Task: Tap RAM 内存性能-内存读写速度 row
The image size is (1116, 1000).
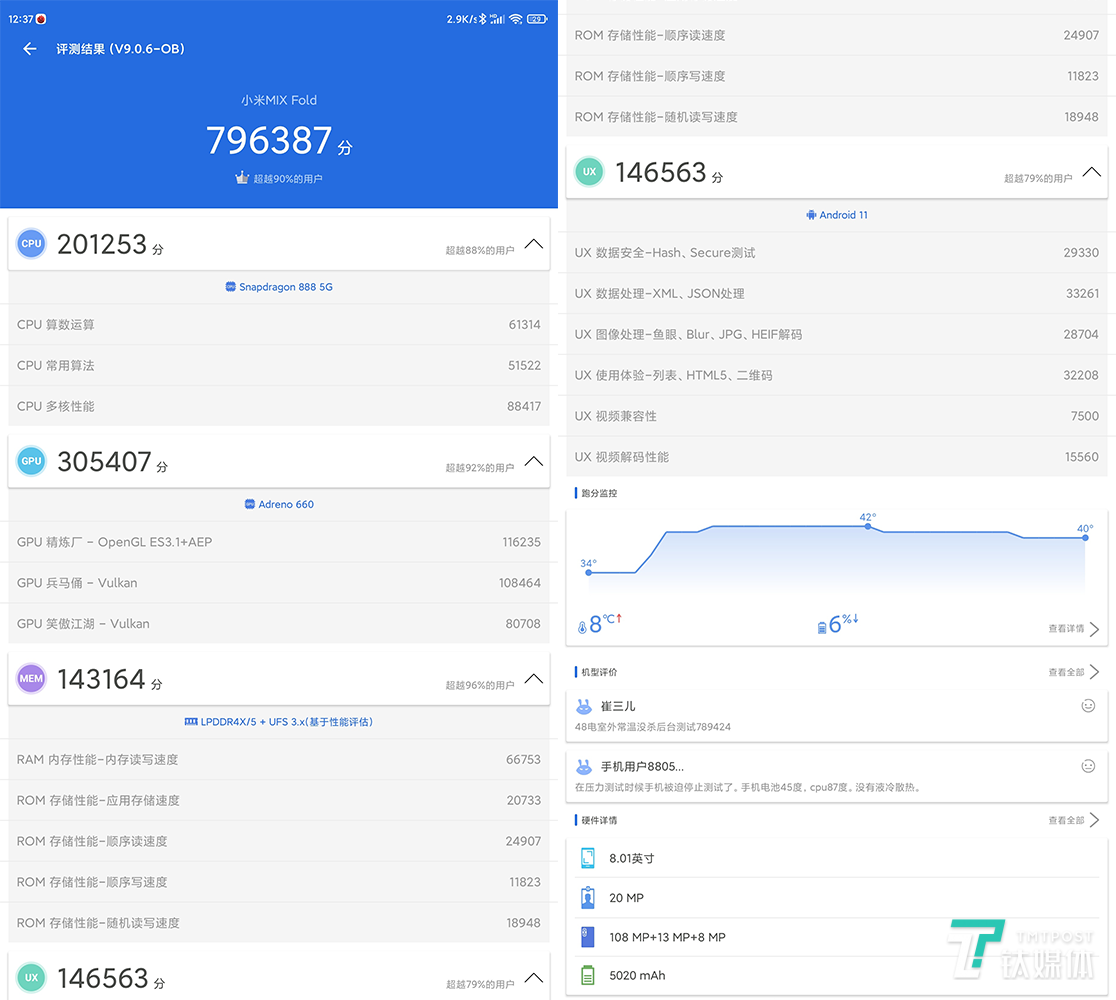Action: [x=279, y=759]
